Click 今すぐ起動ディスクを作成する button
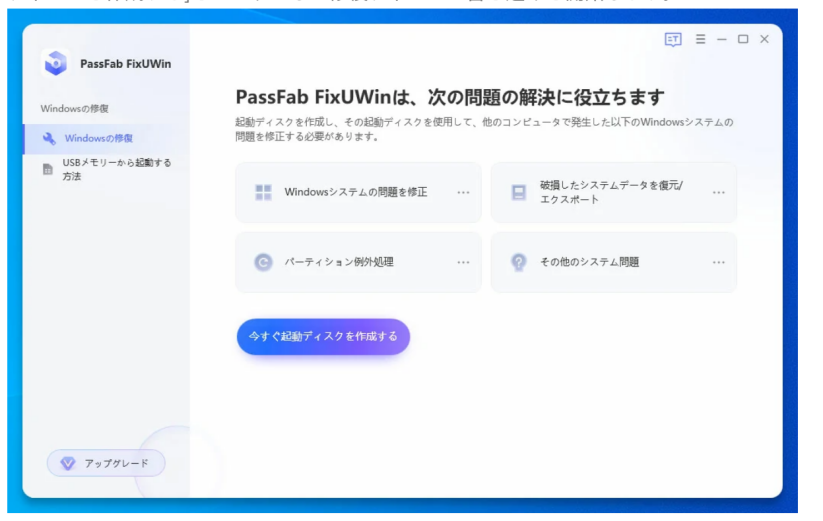This screenshot has width=823, height=521. point(323,336)
